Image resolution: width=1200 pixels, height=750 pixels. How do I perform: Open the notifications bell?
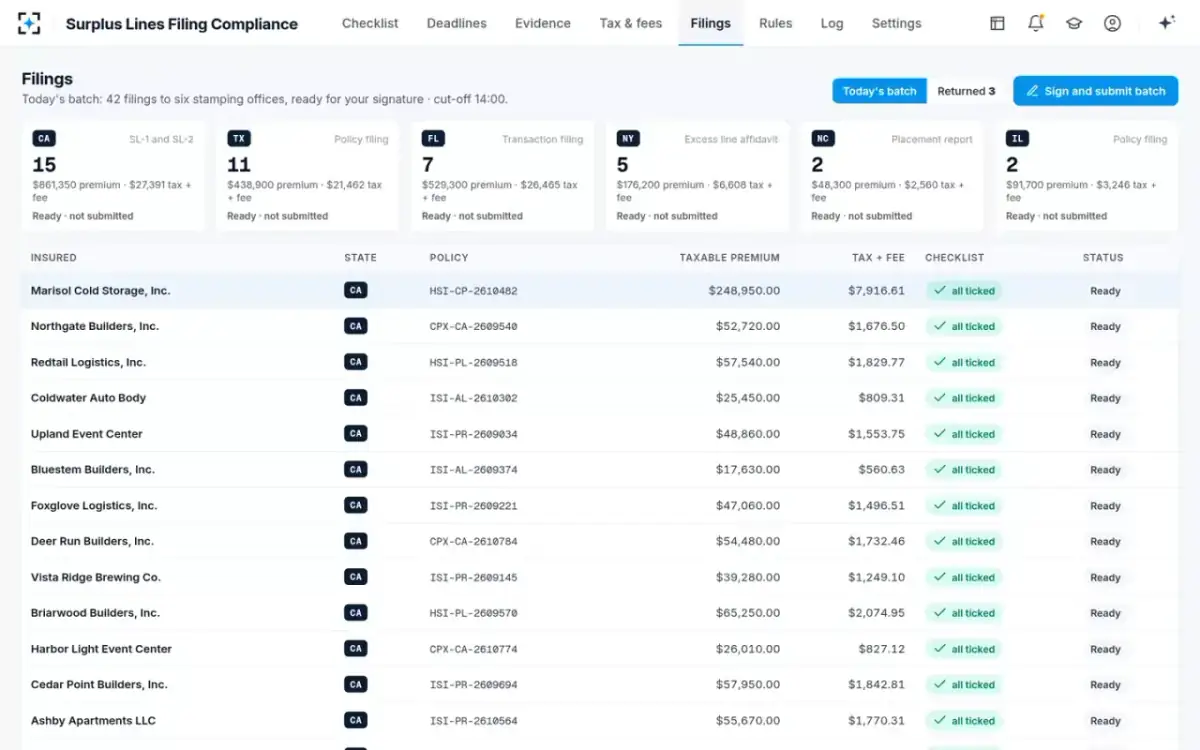tap(1036, 23)
